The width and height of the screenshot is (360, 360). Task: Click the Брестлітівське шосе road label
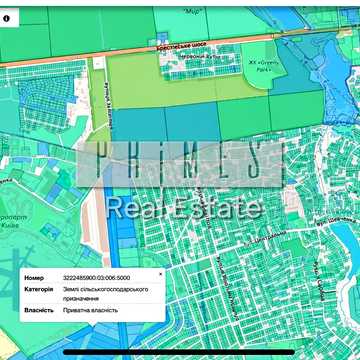(x=182, y=46)
